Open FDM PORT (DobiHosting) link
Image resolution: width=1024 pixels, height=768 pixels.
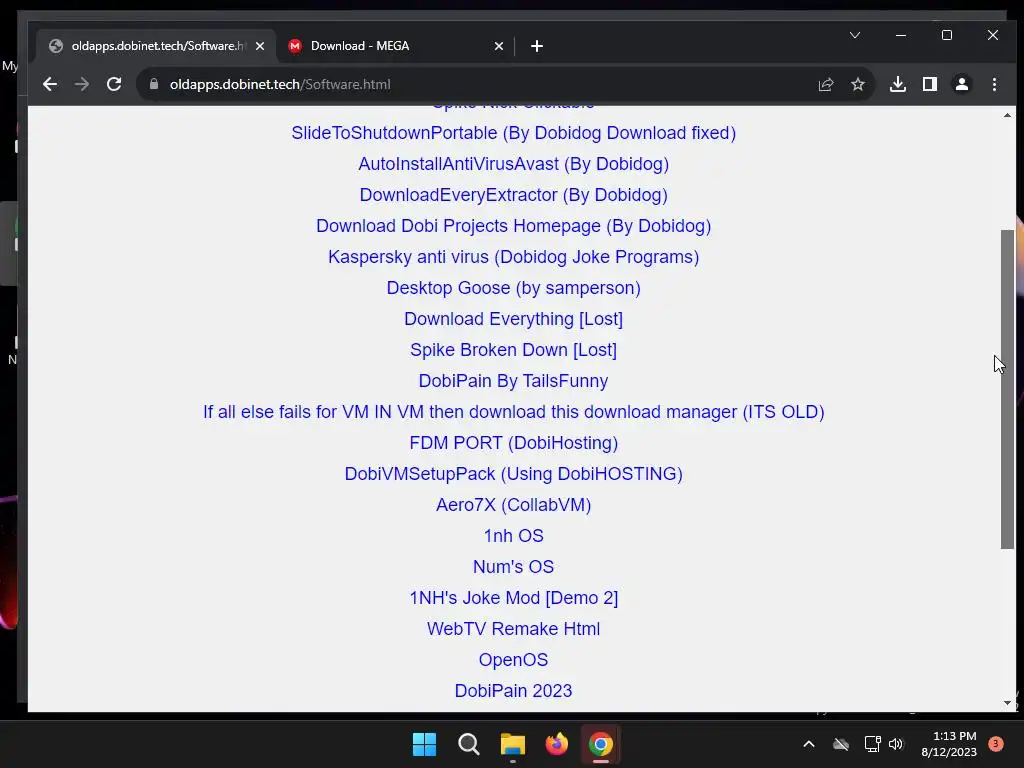pos(513,443)
